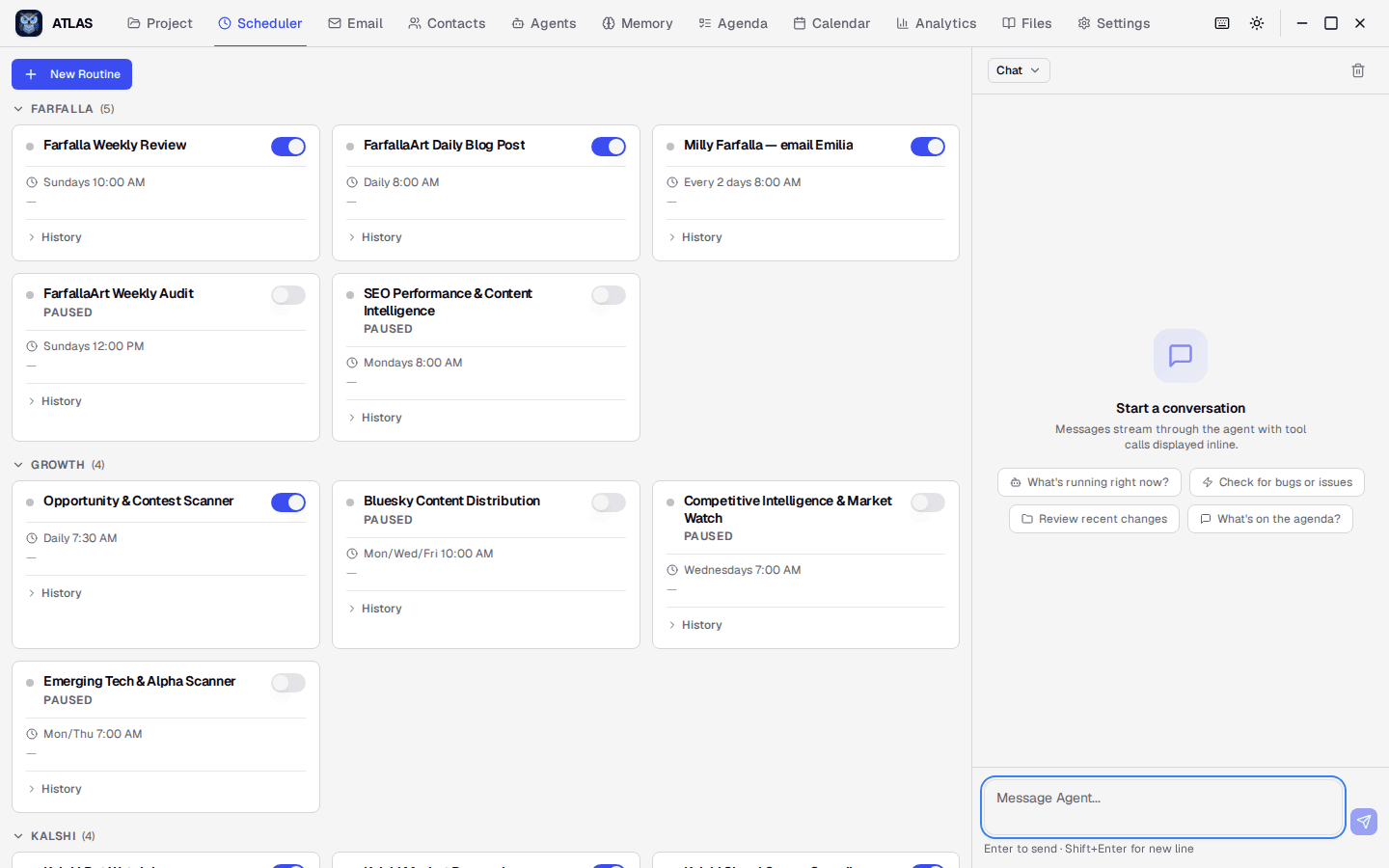Click the clock icon next to Sundays 10:00 AM
Viewport: 1389px width, 868px height.
point(32,182)
